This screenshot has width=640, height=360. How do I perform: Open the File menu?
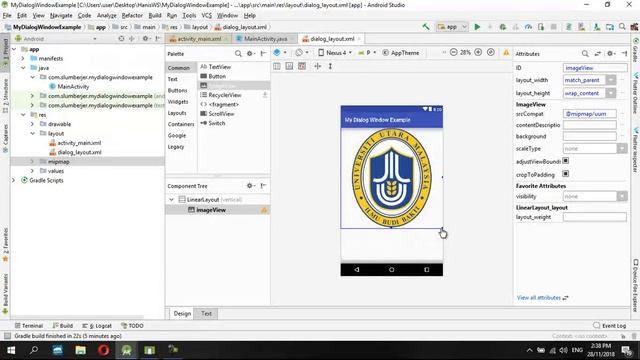(x=7, y=16)
